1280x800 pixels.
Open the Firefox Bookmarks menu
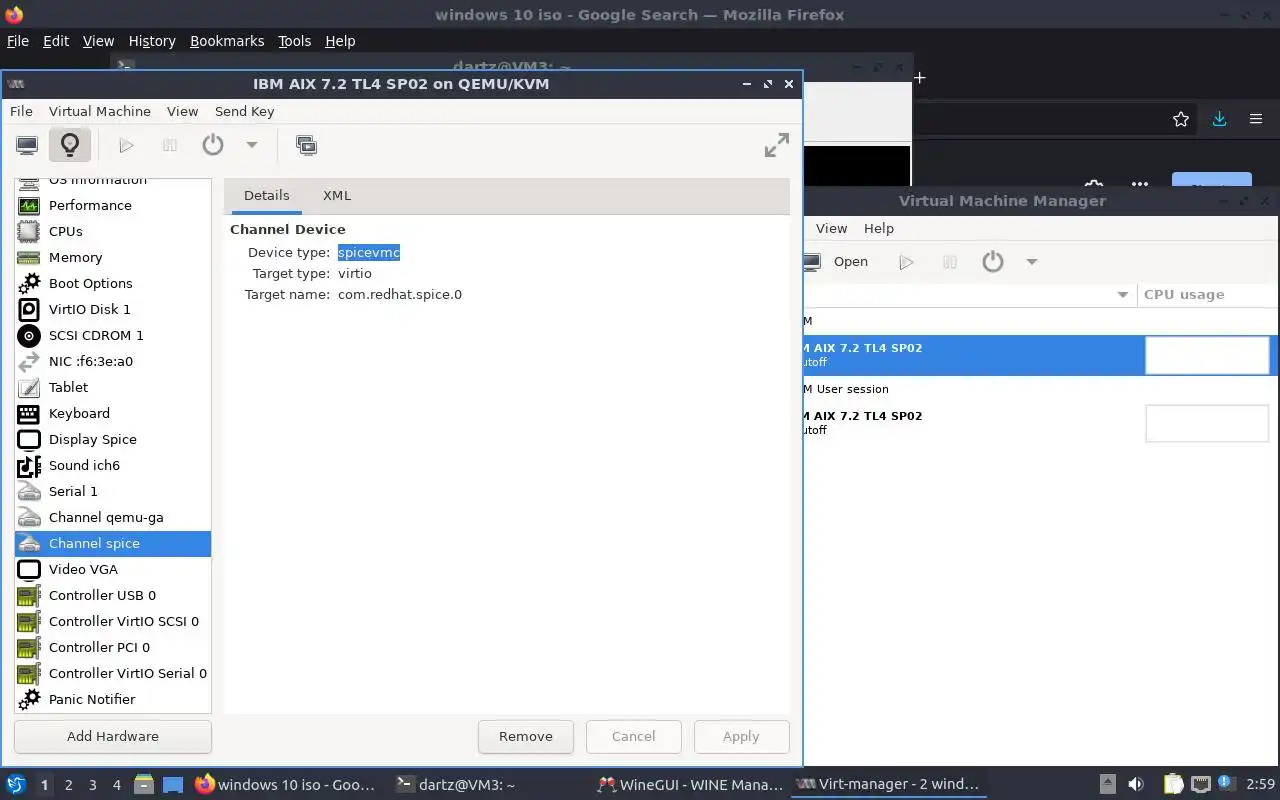point(227,41)
